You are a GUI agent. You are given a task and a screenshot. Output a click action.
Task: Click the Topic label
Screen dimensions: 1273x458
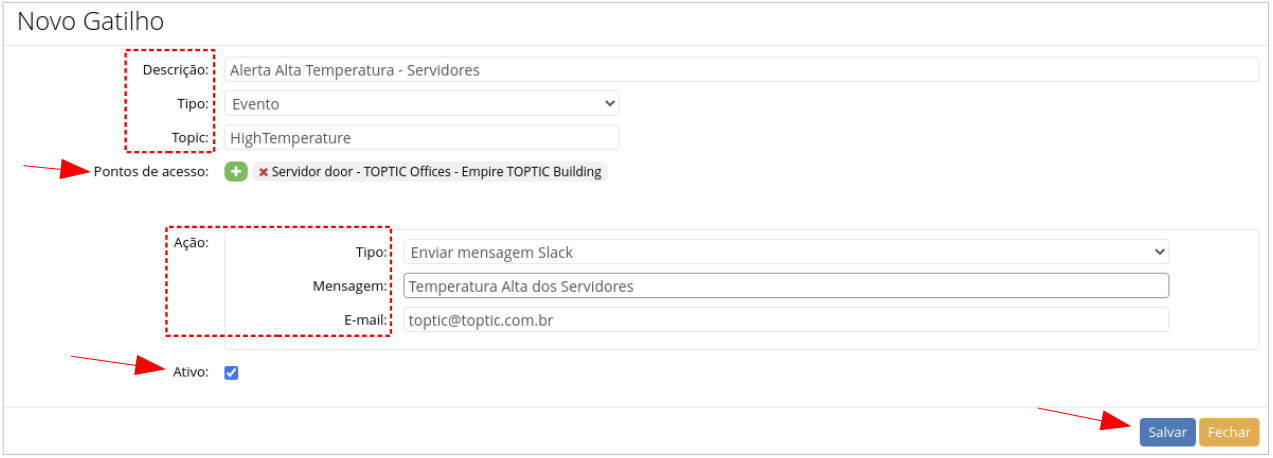[x=190, y=137]
